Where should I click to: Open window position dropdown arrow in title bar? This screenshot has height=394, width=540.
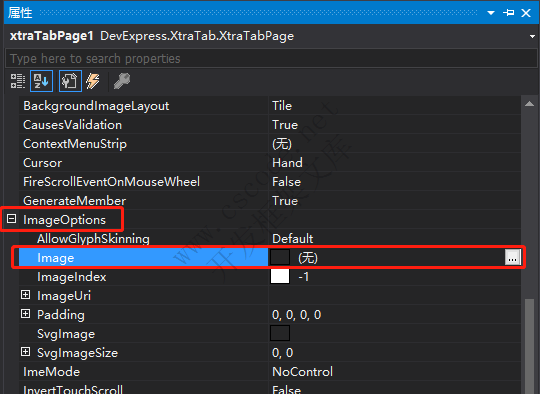491,13
